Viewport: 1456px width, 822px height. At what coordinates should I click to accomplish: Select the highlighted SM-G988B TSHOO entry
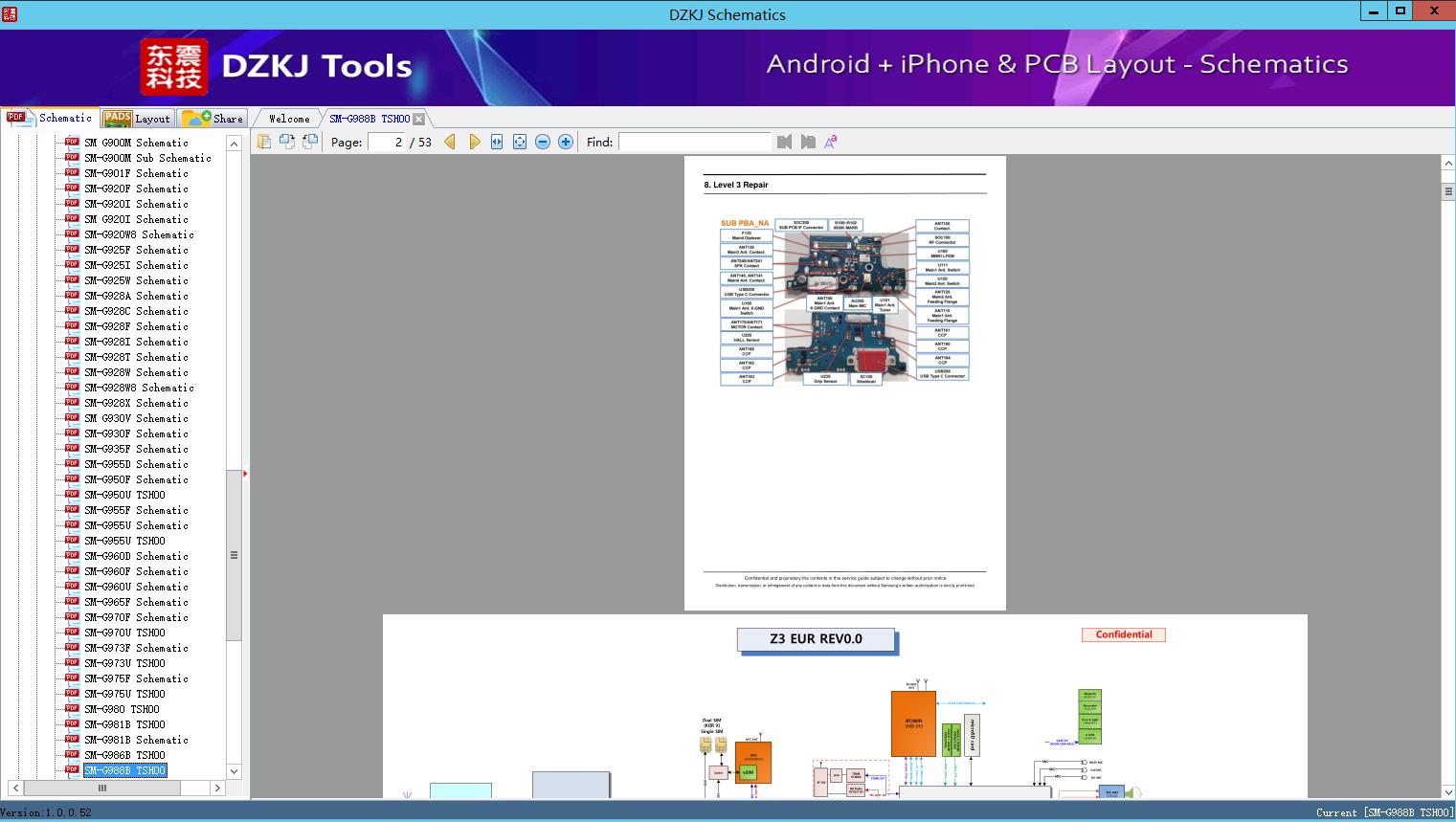click(124, 770)
